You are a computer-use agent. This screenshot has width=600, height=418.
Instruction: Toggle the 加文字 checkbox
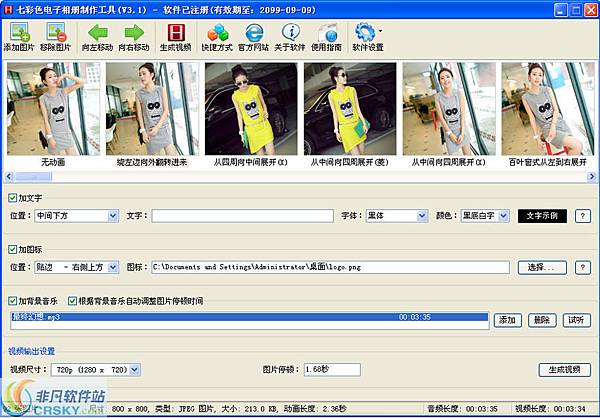tap(13, 198)
